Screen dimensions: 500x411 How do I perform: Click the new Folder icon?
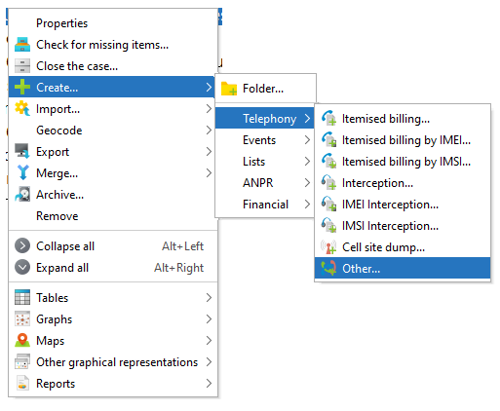click(x=229, y=89)
